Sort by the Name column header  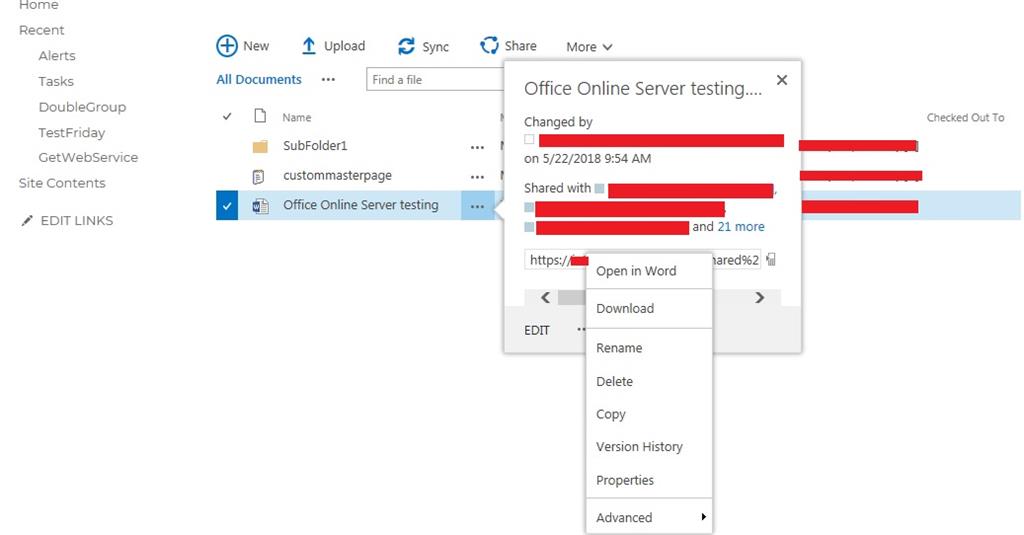[x=296, y=118]
